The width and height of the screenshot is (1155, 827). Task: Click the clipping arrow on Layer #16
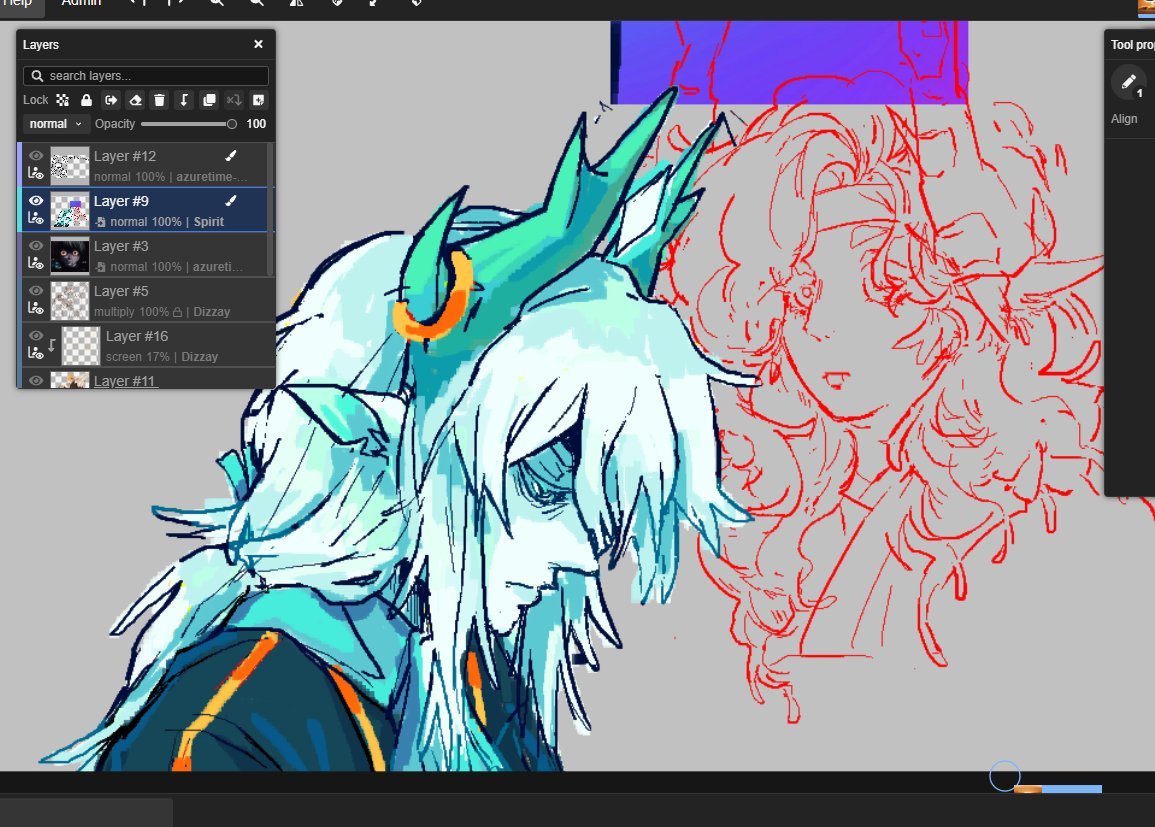[52, 345]
